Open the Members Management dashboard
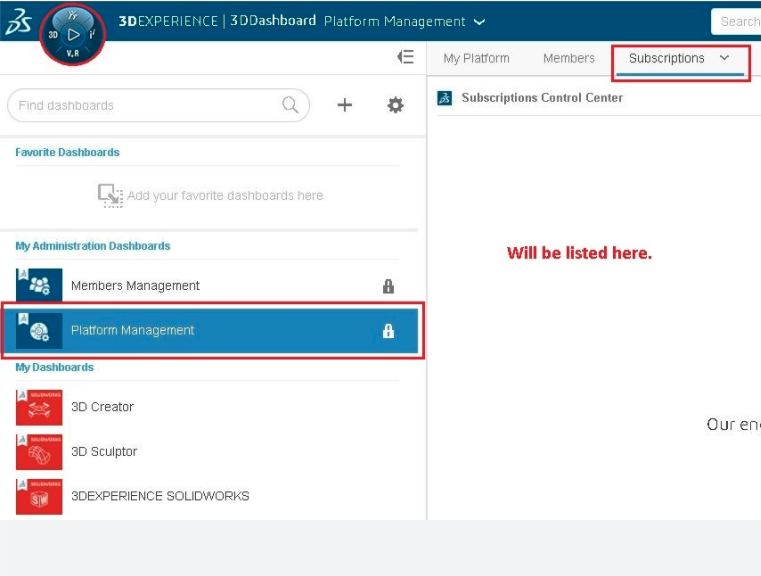The height and width of the screenshot is (576, 761). pyautogui.click(x=210, y=286)
